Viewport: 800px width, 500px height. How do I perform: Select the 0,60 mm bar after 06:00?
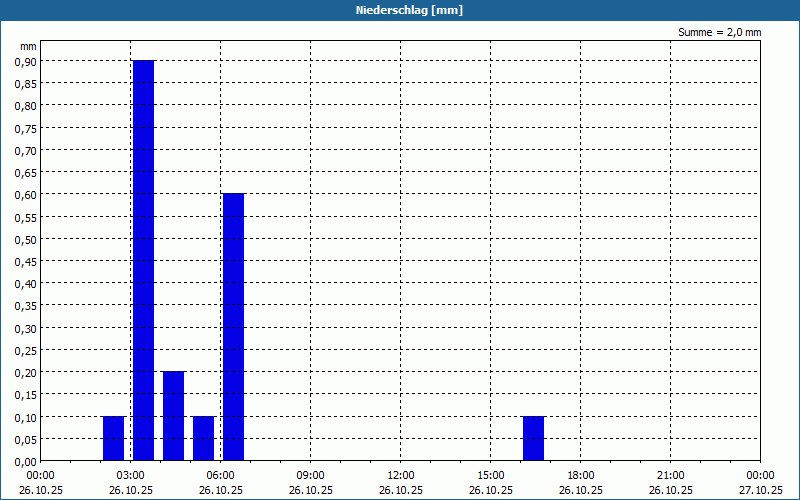tap(234, 327)
